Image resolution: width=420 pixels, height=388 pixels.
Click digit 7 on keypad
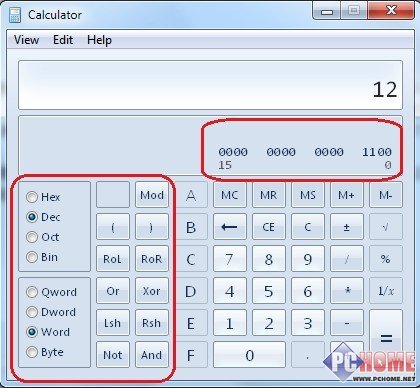(x=230, y=259)
